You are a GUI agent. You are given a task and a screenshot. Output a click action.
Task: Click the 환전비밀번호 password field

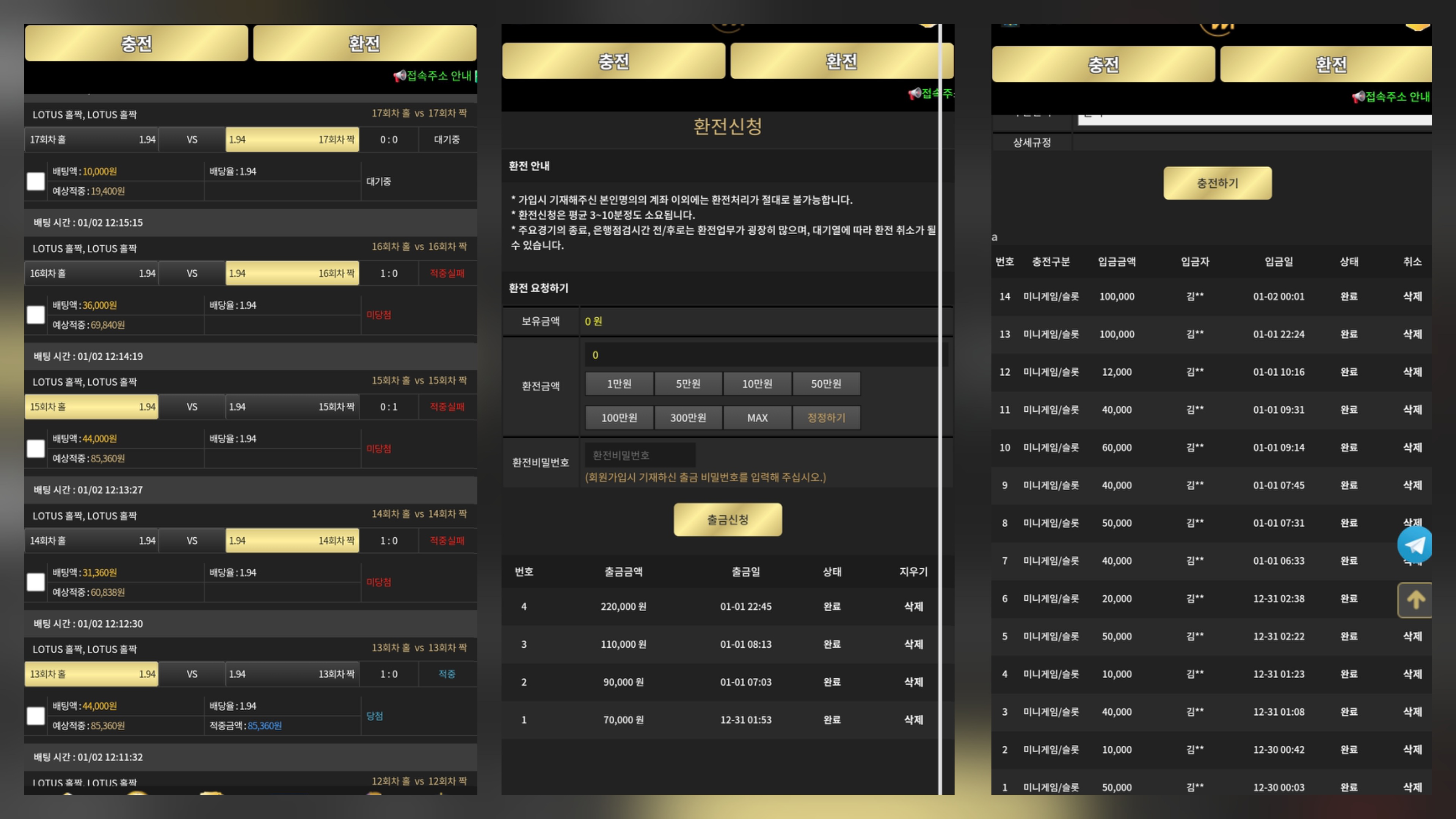pyautogui.click(x=640, y=455)
